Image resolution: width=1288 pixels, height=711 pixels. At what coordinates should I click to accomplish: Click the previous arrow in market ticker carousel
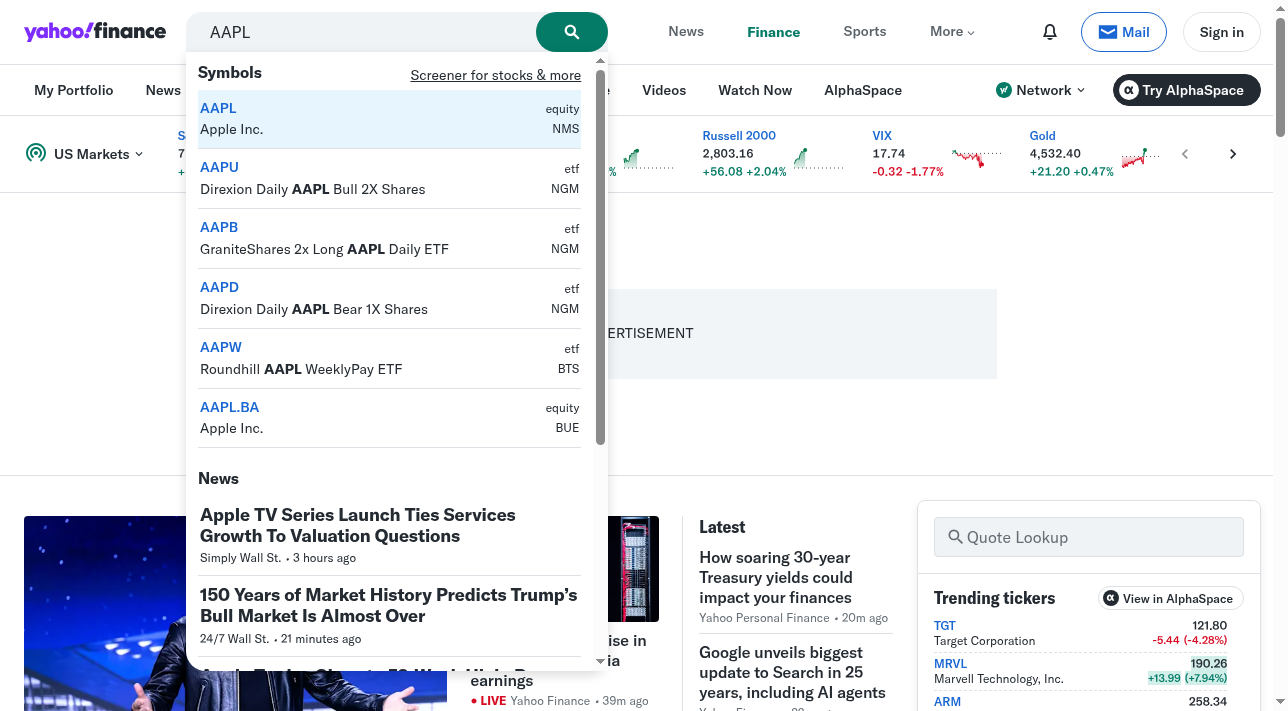point(1185,154)
